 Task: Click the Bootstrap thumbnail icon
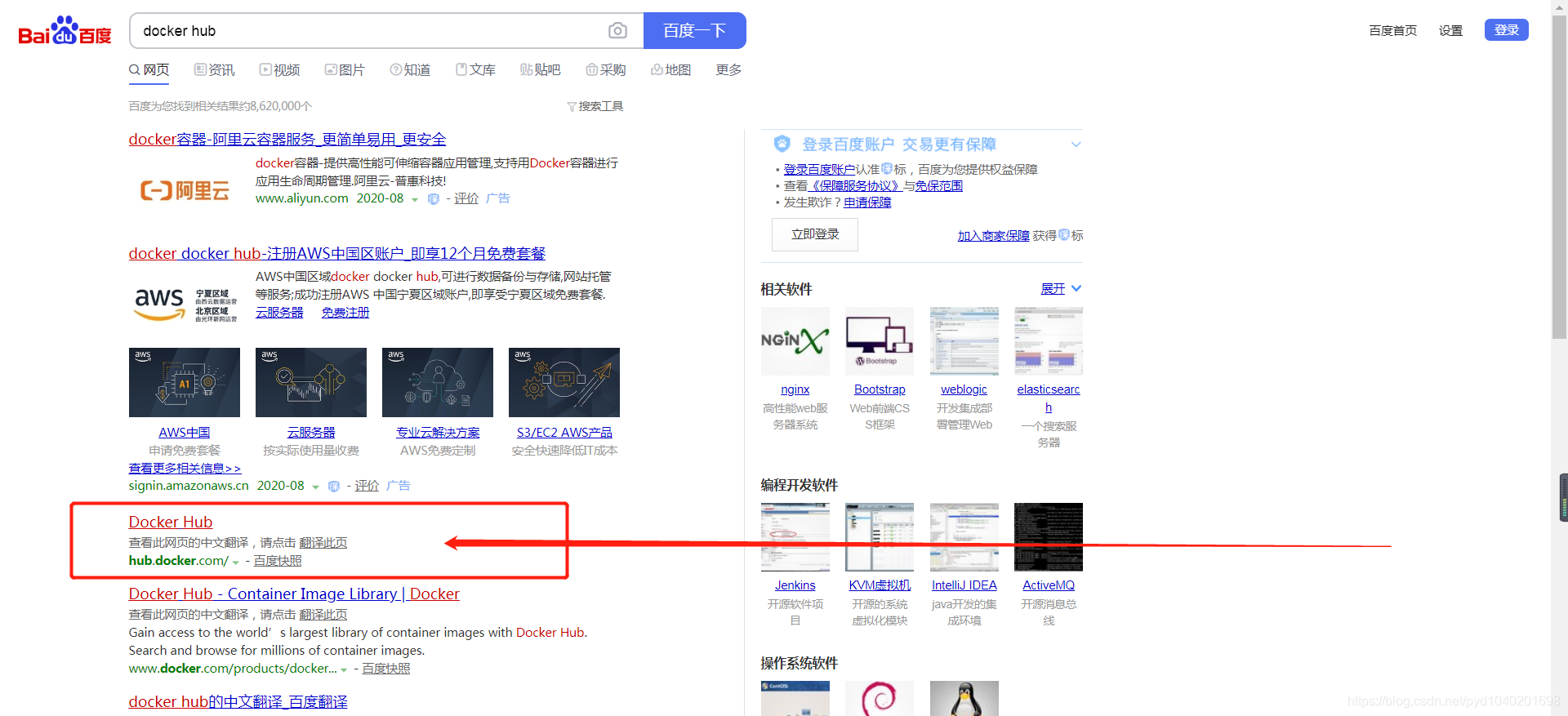[x=880, y=341]
